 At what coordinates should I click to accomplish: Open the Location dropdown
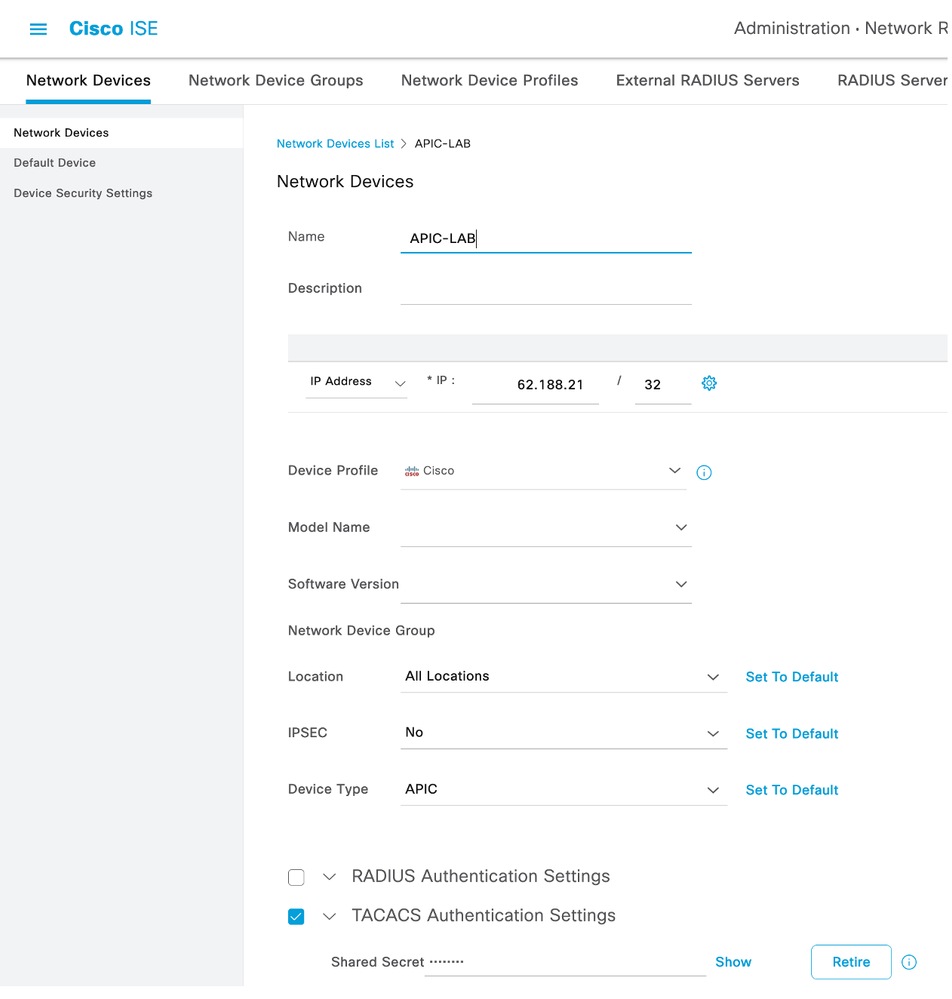[x=713, y=676]
